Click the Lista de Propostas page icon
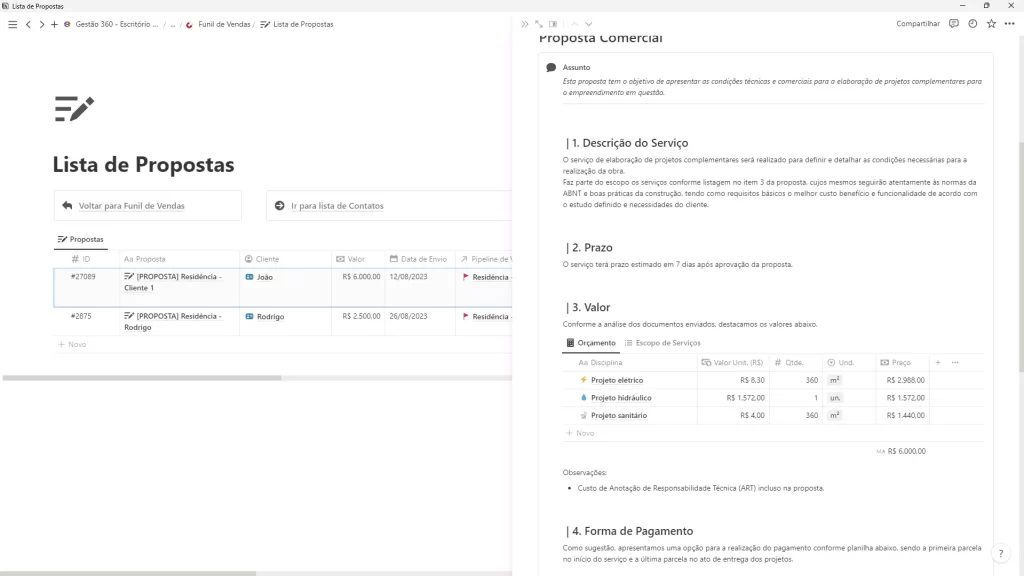1024x576 pixels. click(x=74, y=109)
